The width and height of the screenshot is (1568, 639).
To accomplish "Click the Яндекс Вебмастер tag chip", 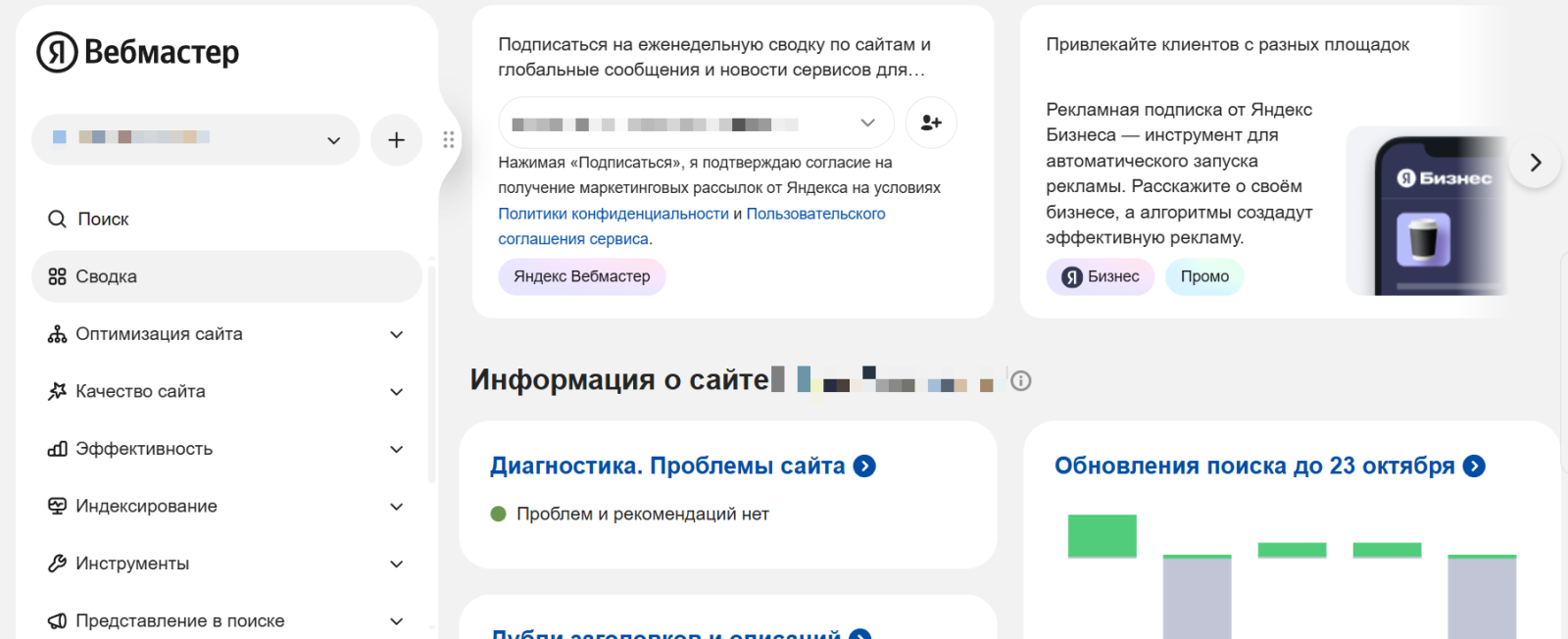I will (x=581, y=276).
